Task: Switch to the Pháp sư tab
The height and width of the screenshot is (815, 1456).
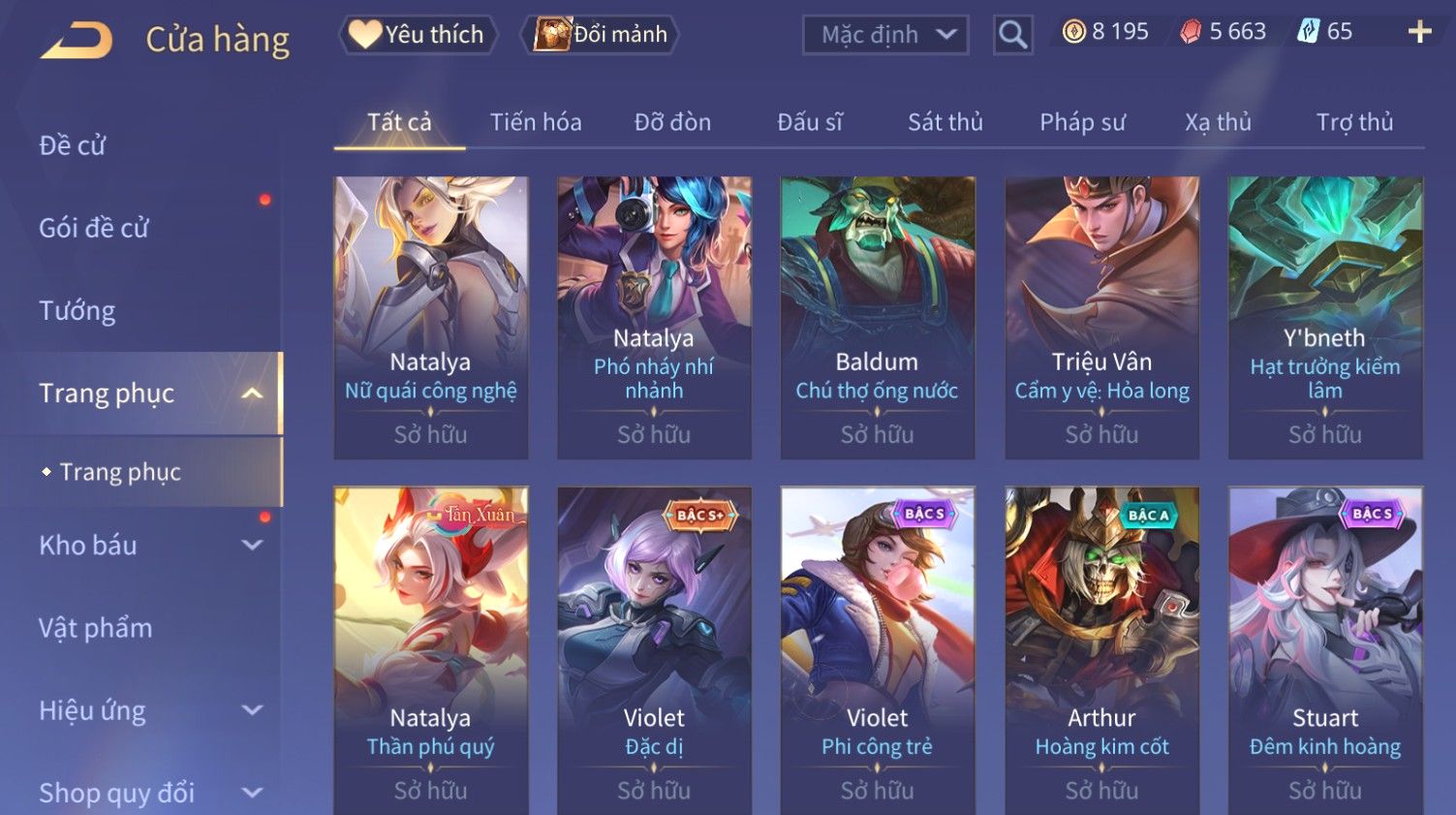Action: tap(1082, 122)
